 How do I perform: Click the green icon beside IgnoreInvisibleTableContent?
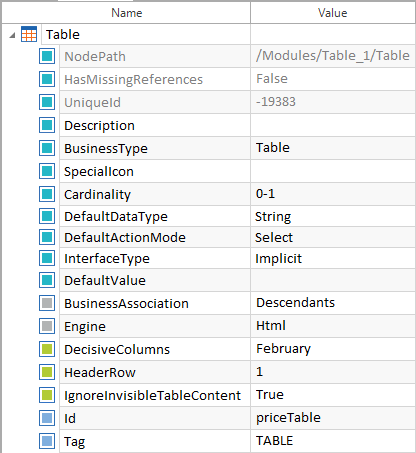(47, 395)
